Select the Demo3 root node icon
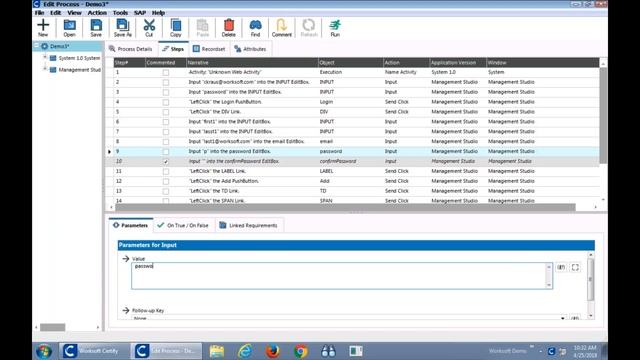This screenshot has width=640, height=360. (44, 46)
